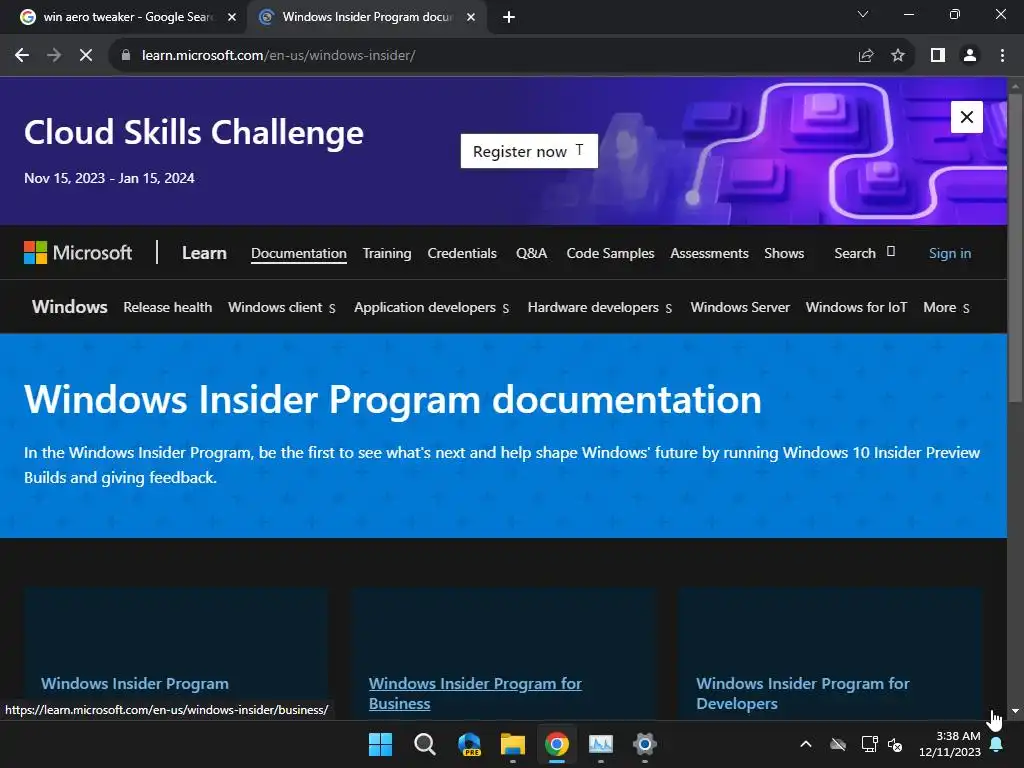The height and width of the screenshot is (768, 1024).
Task: Close the win aero tweaker tab
Action: click(232, 17)
